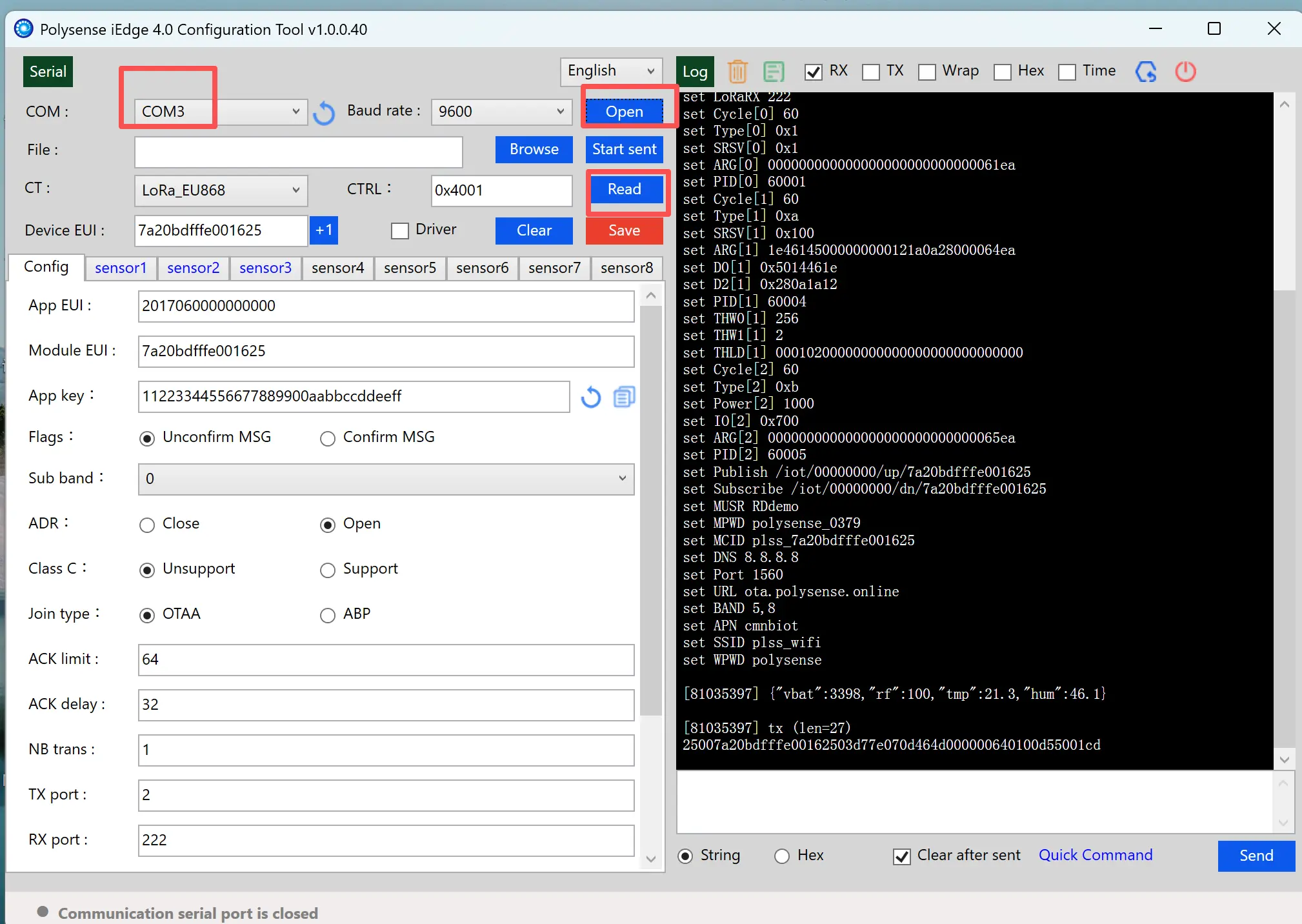Click the ACK limit input field
Image resolution: width=1302 pixels, height=924 pixels.
coord(386,660)
